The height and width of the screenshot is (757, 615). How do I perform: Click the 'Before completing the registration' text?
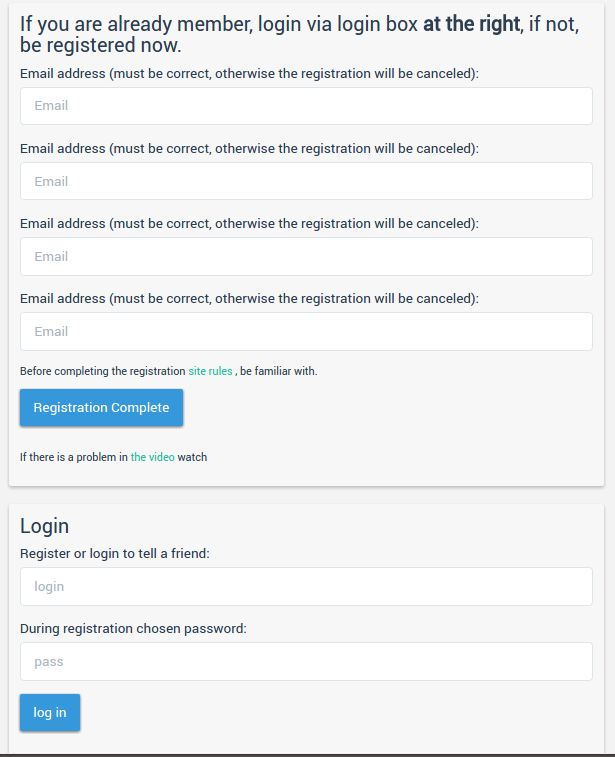[103, 371]
